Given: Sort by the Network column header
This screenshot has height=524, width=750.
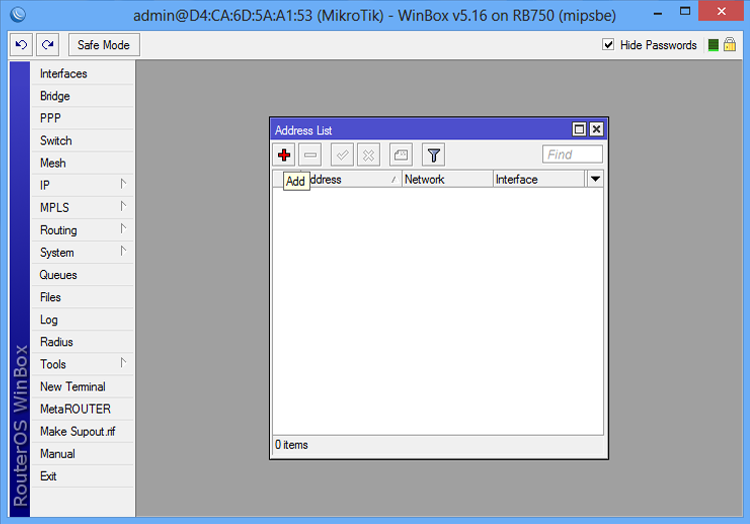Looking at the screenshot, I should [447, 179].
